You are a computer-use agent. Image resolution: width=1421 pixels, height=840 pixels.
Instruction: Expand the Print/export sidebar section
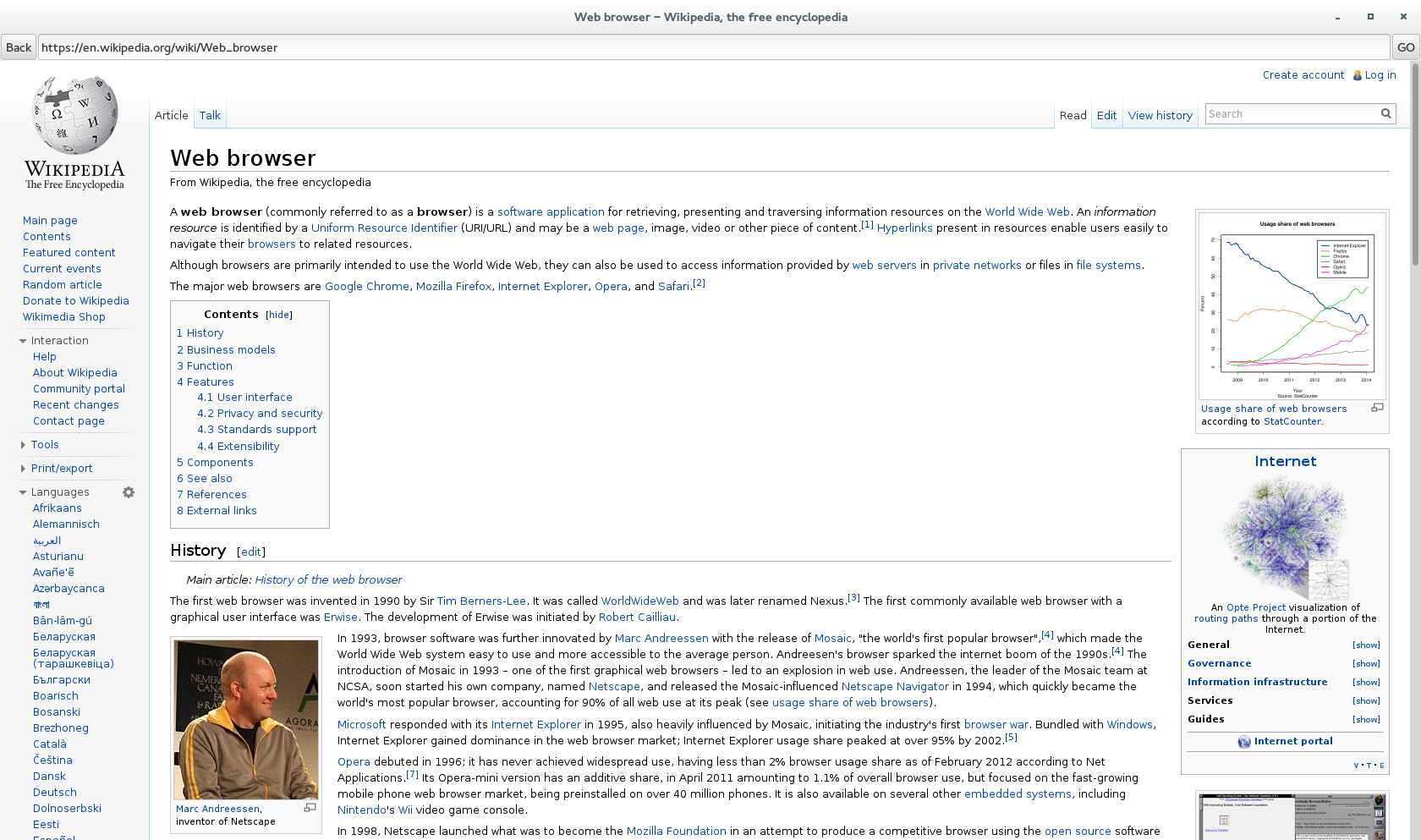(23, 469)
